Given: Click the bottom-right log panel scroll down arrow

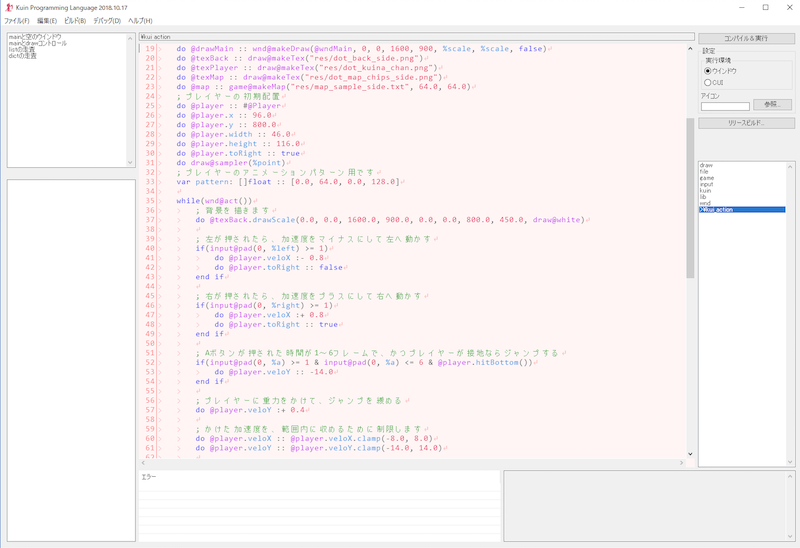Looking at the screenshot, I should pos(790,536).
